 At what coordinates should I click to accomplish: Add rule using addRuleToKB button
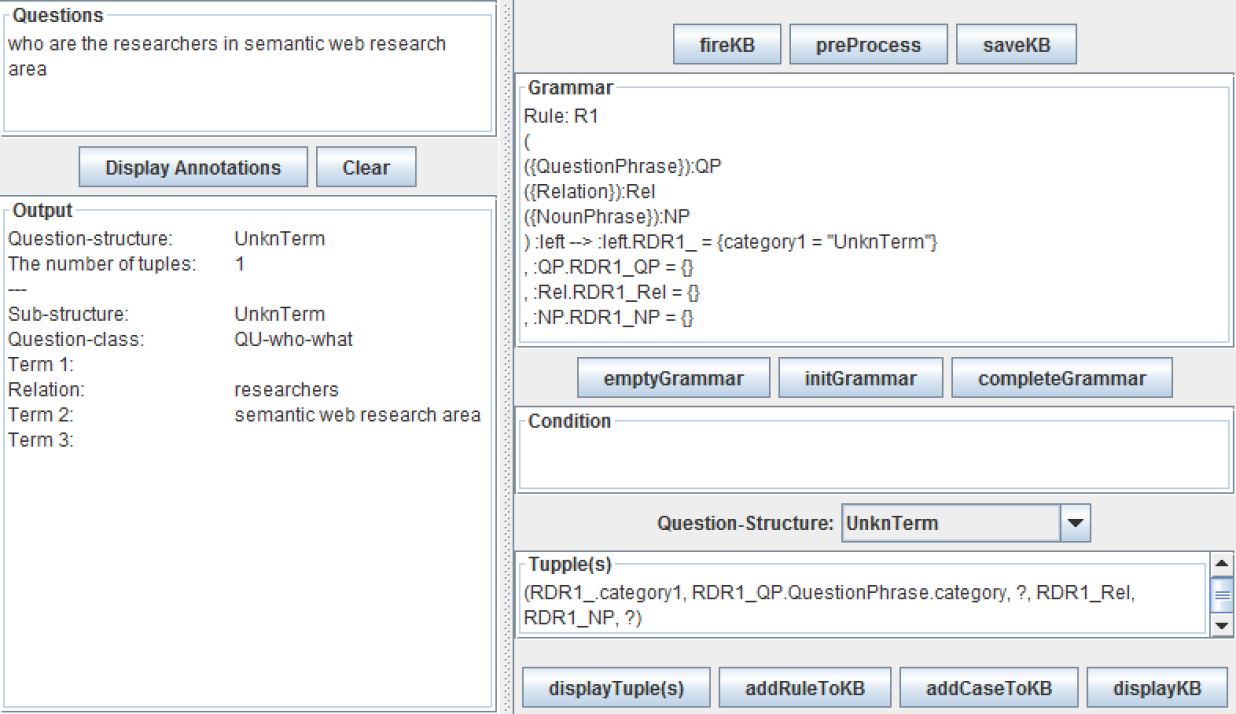pos(804,688)
